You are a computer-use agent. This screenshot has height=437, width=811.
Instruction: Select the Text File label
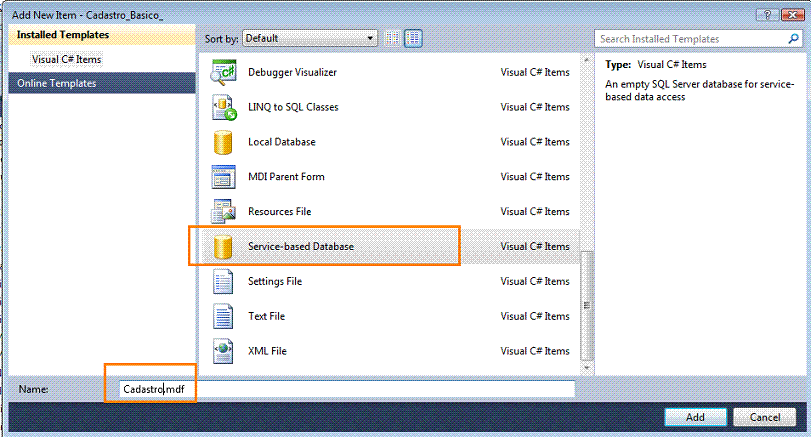266,316
